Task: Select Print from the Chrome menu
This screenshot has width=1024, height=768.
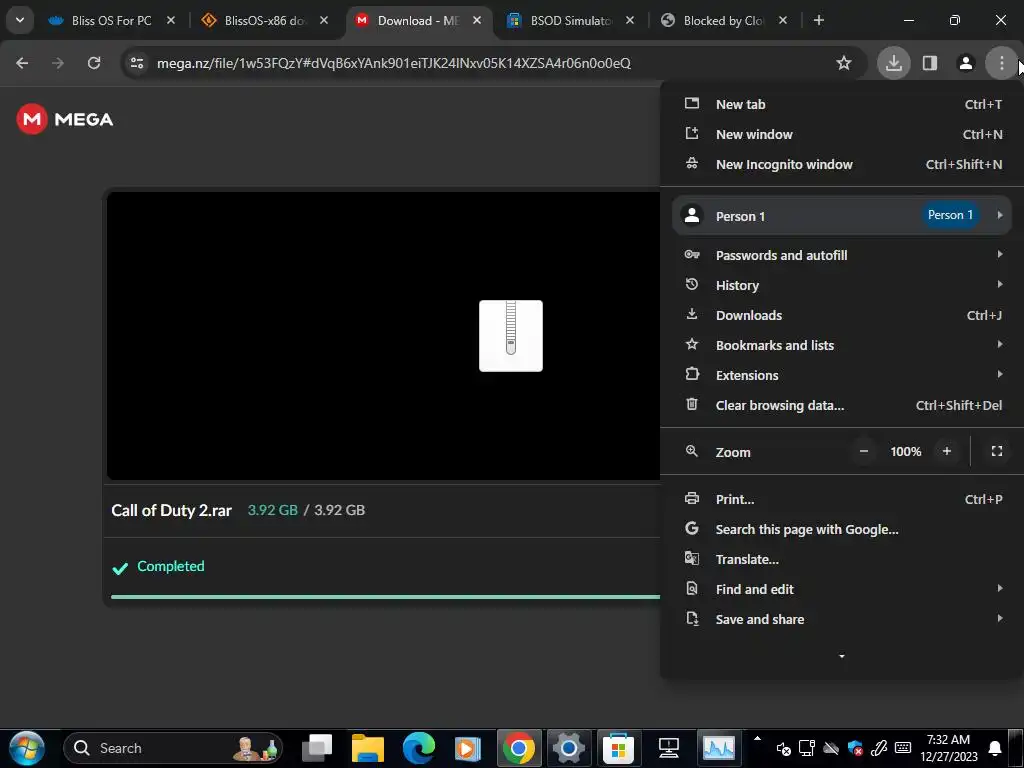Action: (841, 500)
